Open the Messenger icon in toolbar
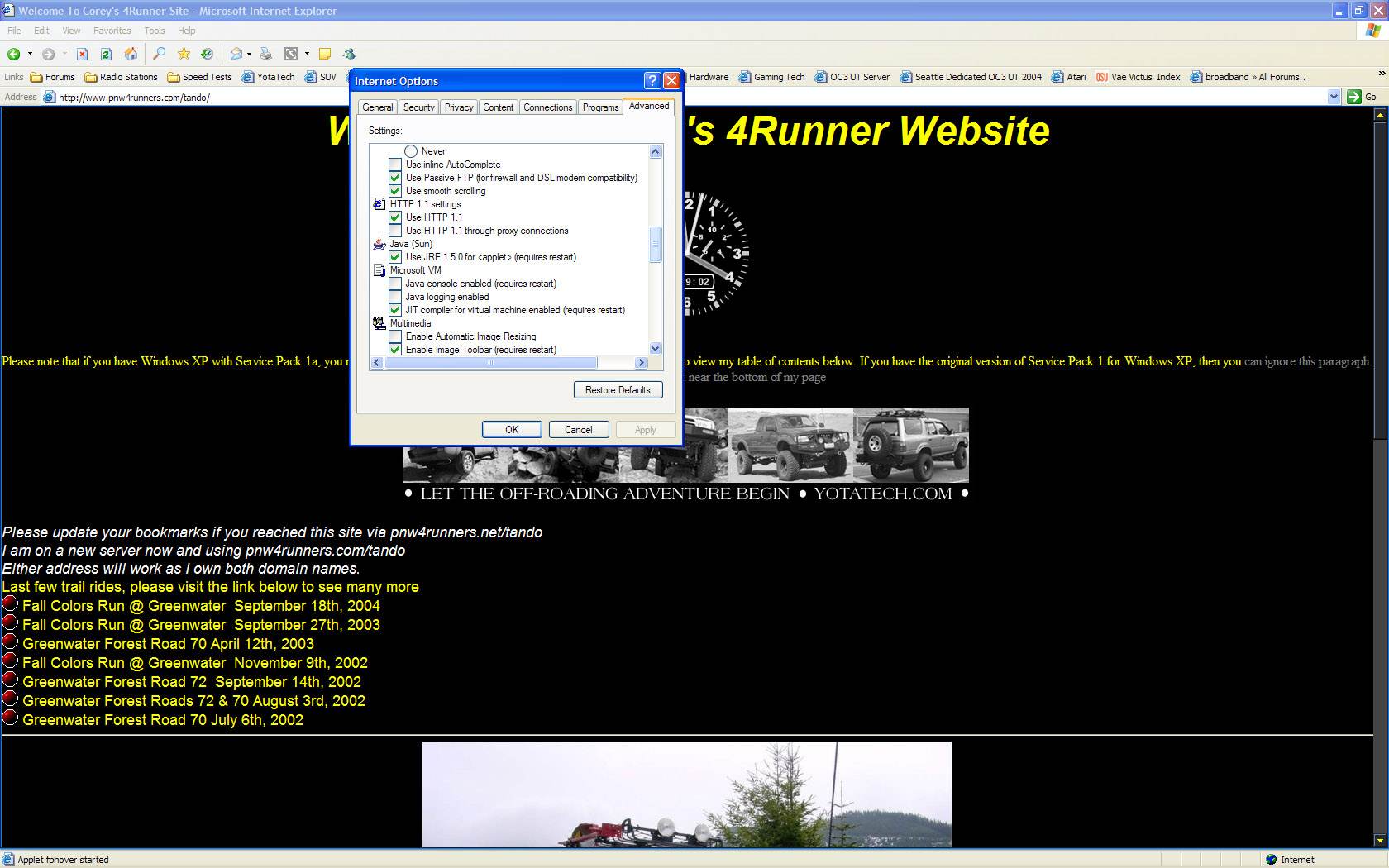Image resolution: width=1389 pixels, height=868 pixels. click(349, 54)
